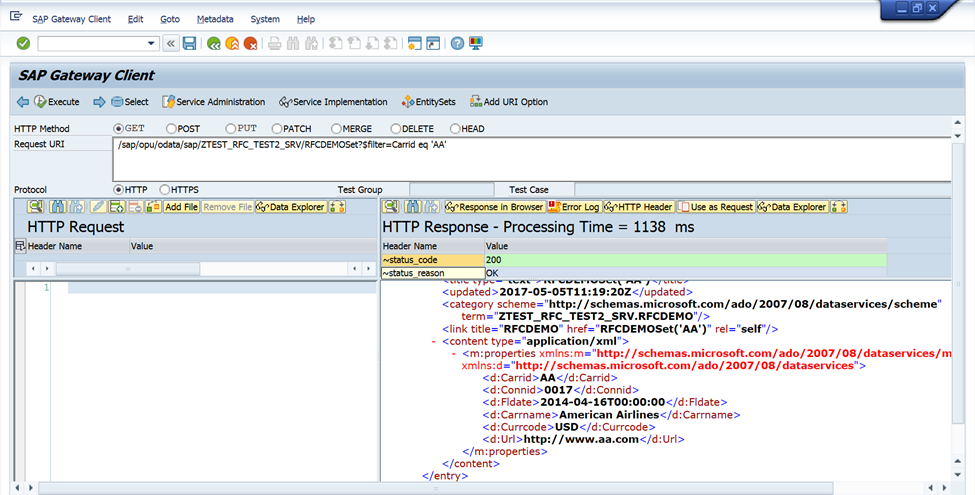Select the HTTP protocol radio button
This screenshot has width=975, height=495.
tap(118, 190)
